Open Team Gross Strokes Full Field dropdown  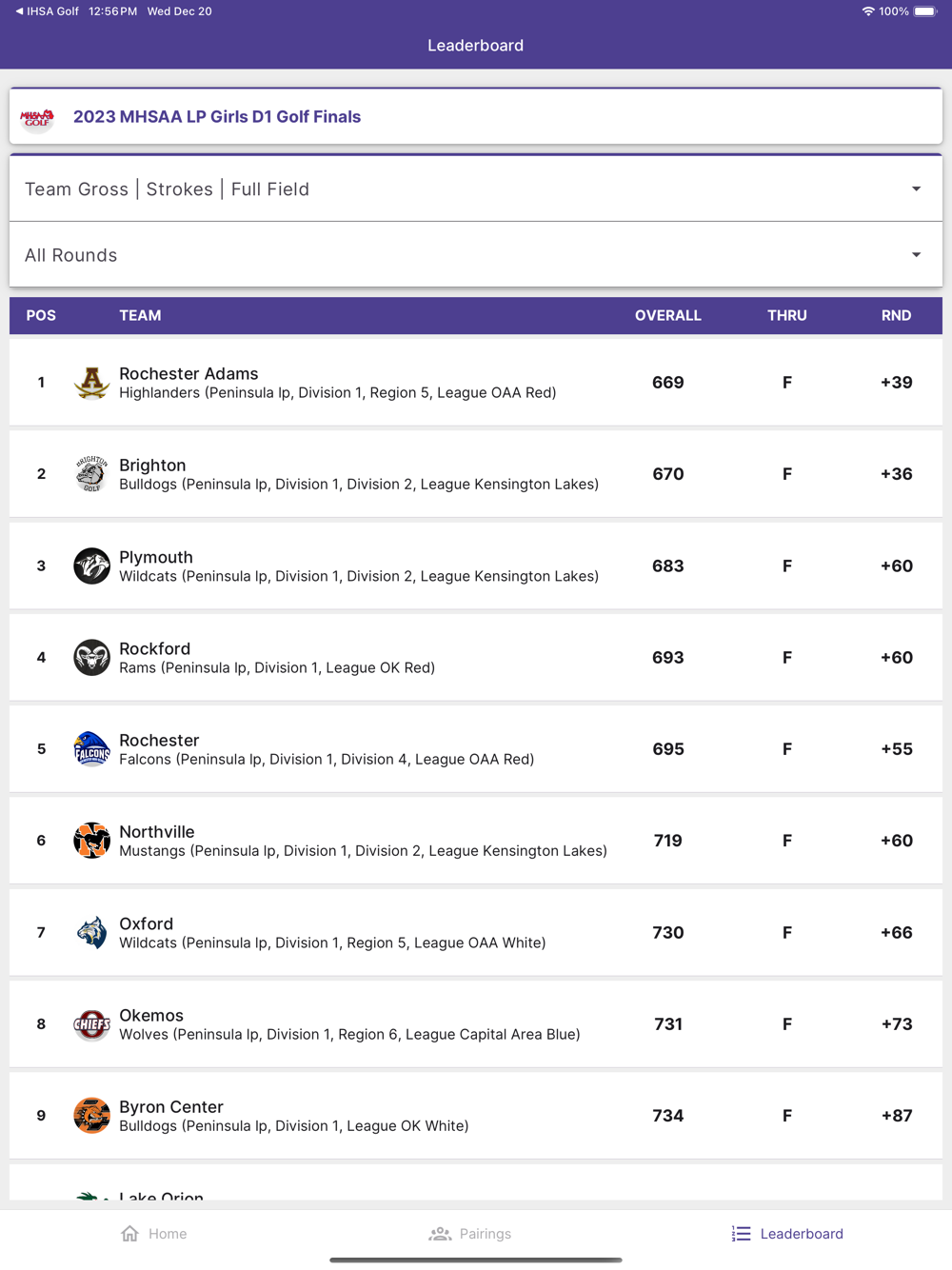coord(476,189)
